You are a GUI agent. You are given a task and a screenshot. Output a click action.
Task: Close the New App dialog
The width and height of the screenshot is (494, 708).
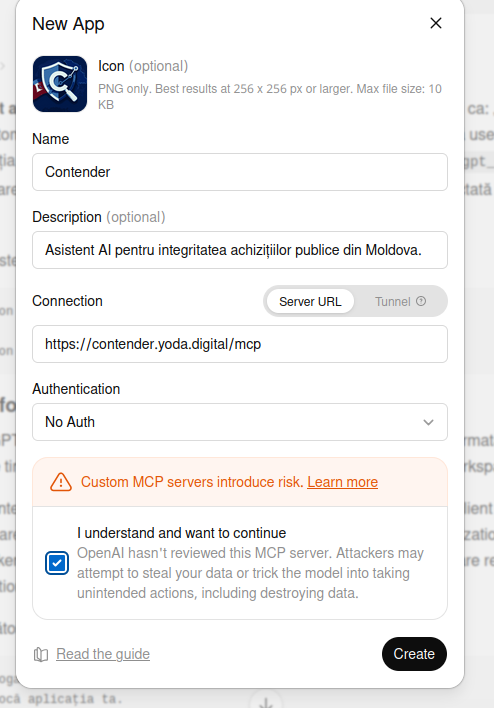[436, 23]
